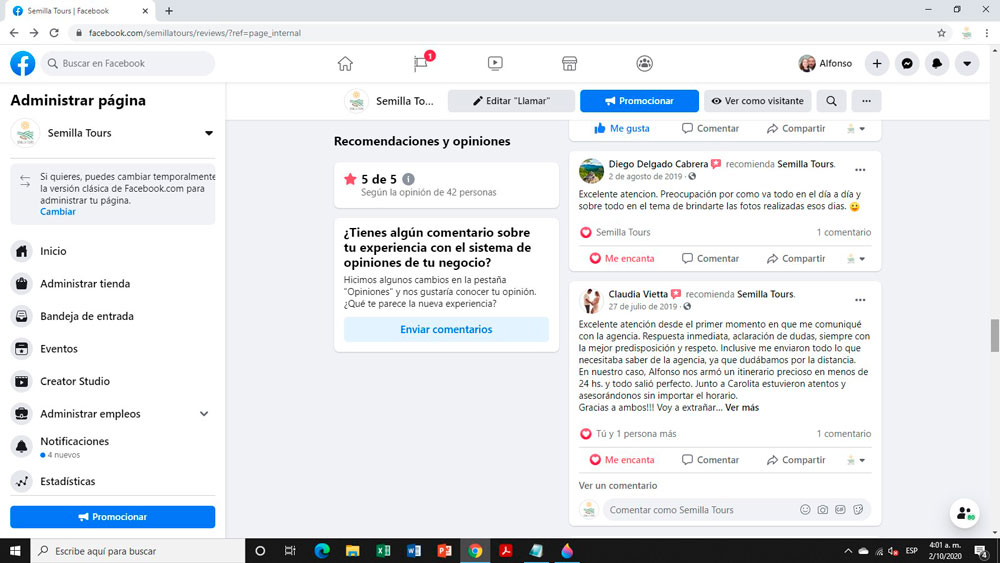
Task: Open the Windows Start menu
Action: click(15, 551)
